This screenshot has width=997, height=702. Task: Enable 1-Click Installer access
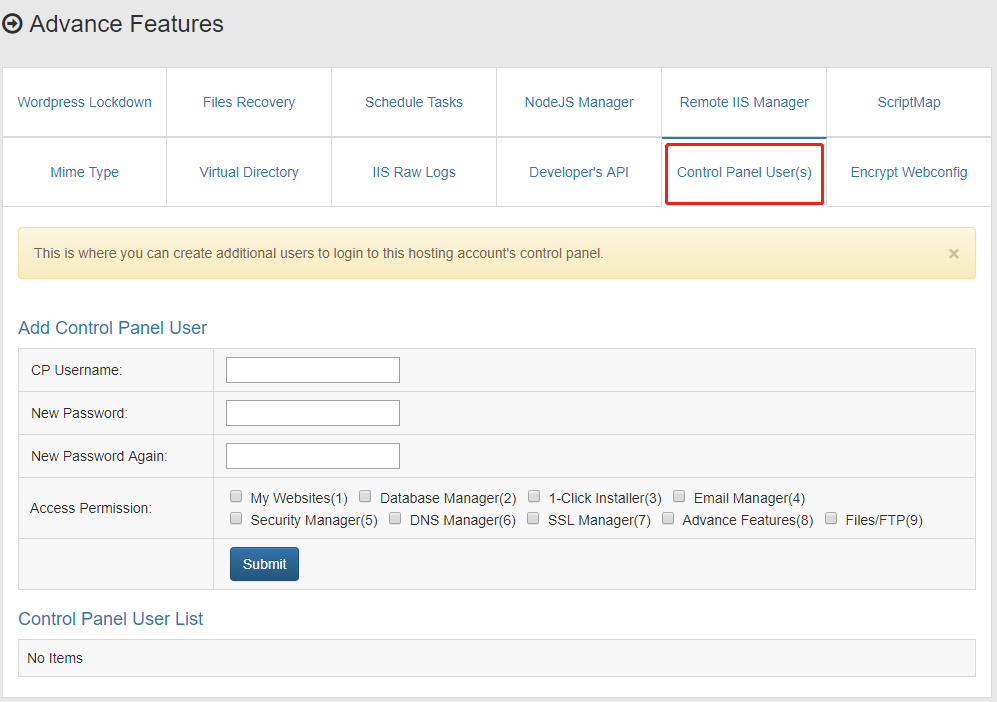[534, 496]
